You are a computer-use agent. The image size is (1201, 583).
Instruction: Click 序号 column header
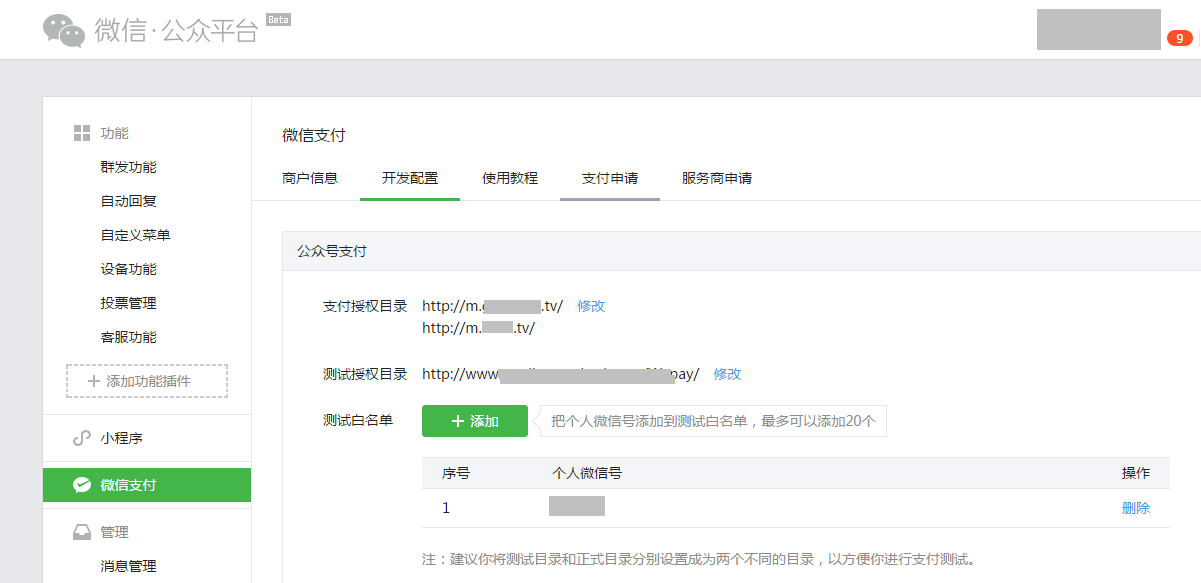(456, 473)
